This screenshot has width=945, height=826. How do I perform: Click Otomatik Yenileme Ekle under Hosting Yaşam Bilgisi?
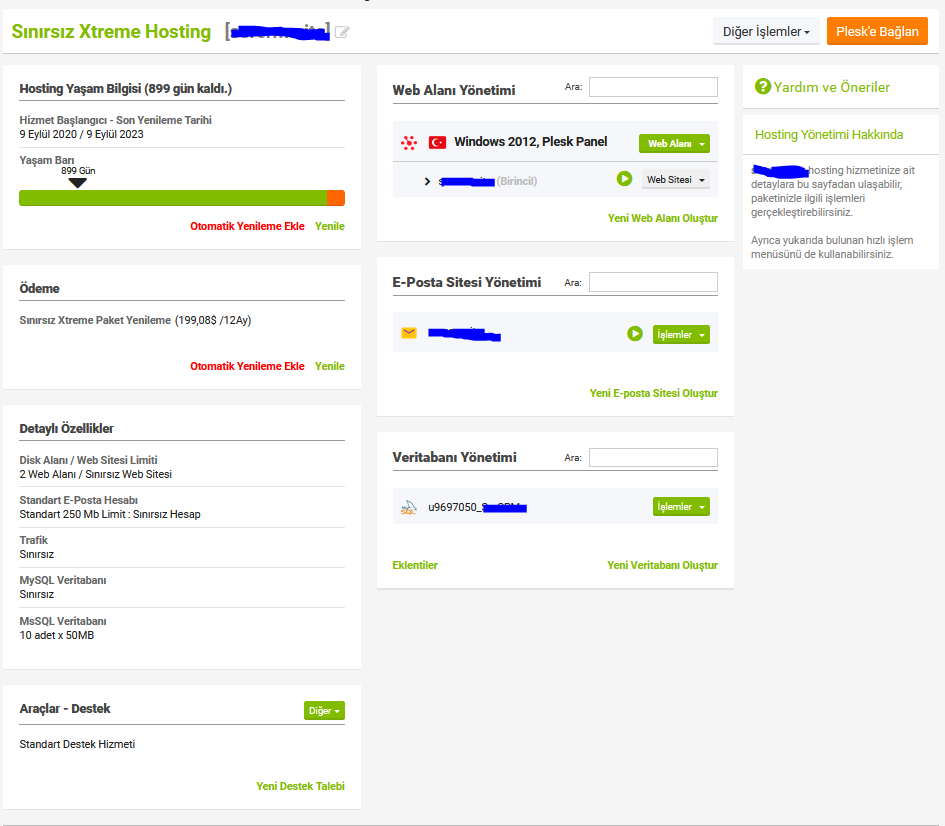pyautogui.click(x=247, y=227)
